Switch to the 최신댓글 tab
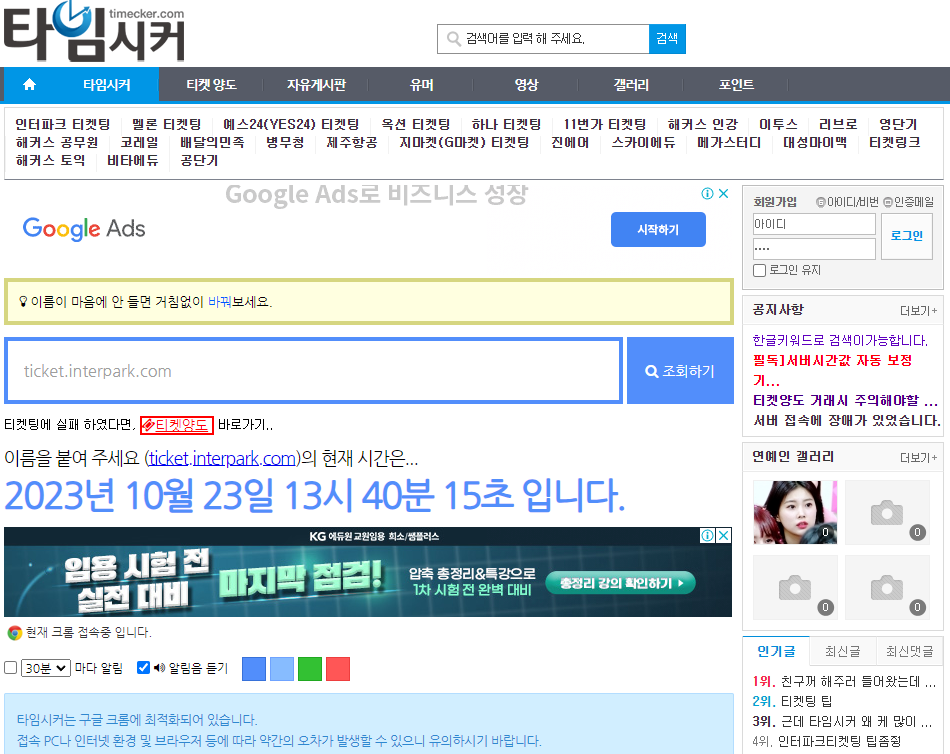 [x=909, y=651]
